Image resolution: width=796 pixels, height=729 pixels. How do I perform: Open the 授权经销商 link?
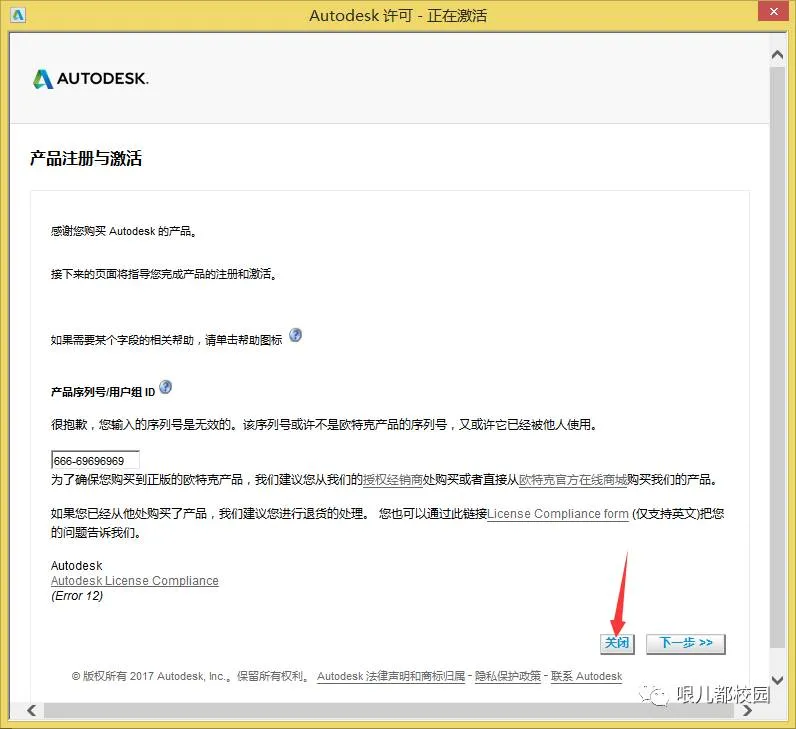(x=393, y=480)
